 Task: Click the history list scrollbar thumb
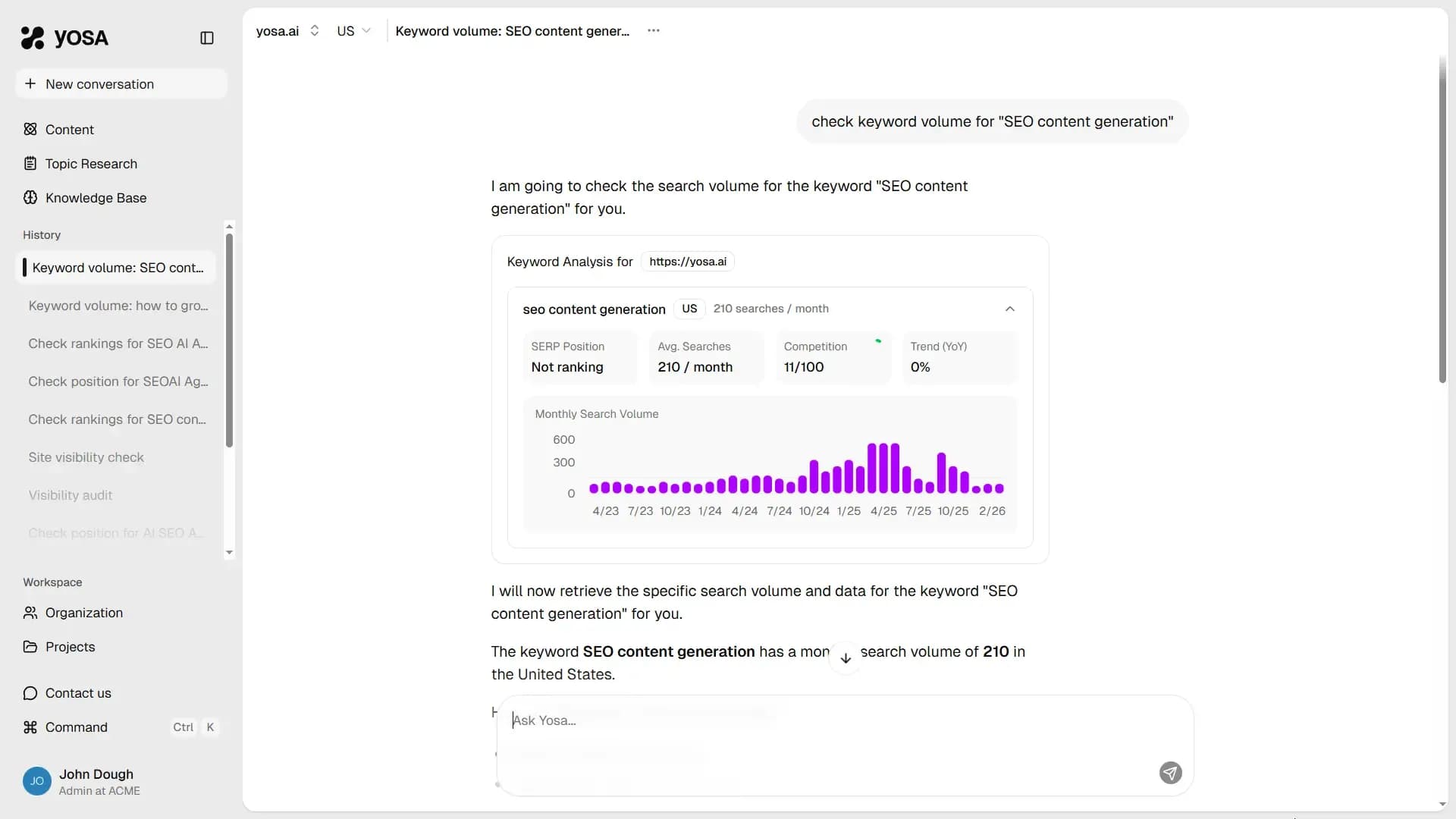point(229,340)
